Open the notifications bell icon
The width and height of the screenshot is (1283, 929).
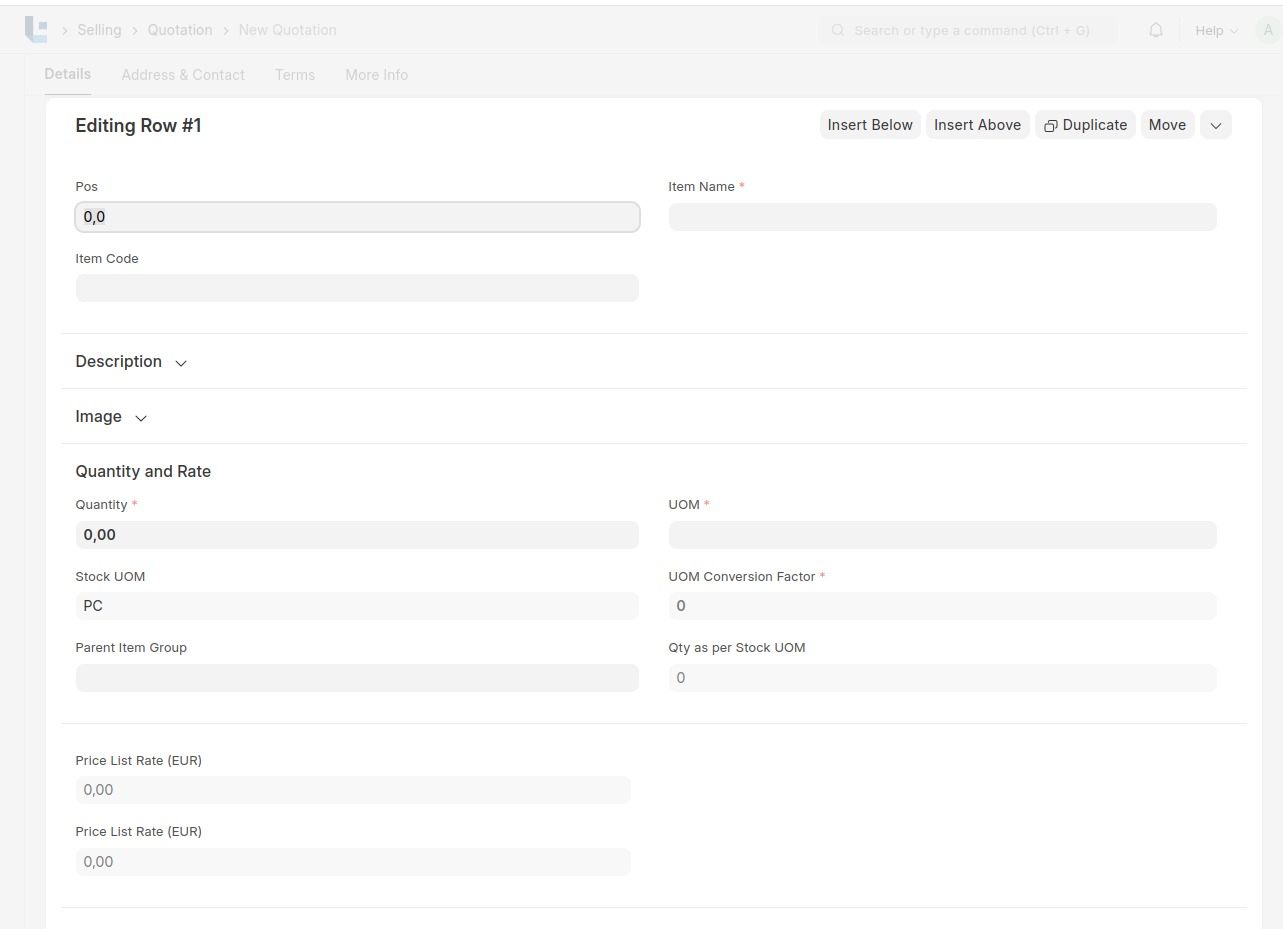(x=1156, y=30)
